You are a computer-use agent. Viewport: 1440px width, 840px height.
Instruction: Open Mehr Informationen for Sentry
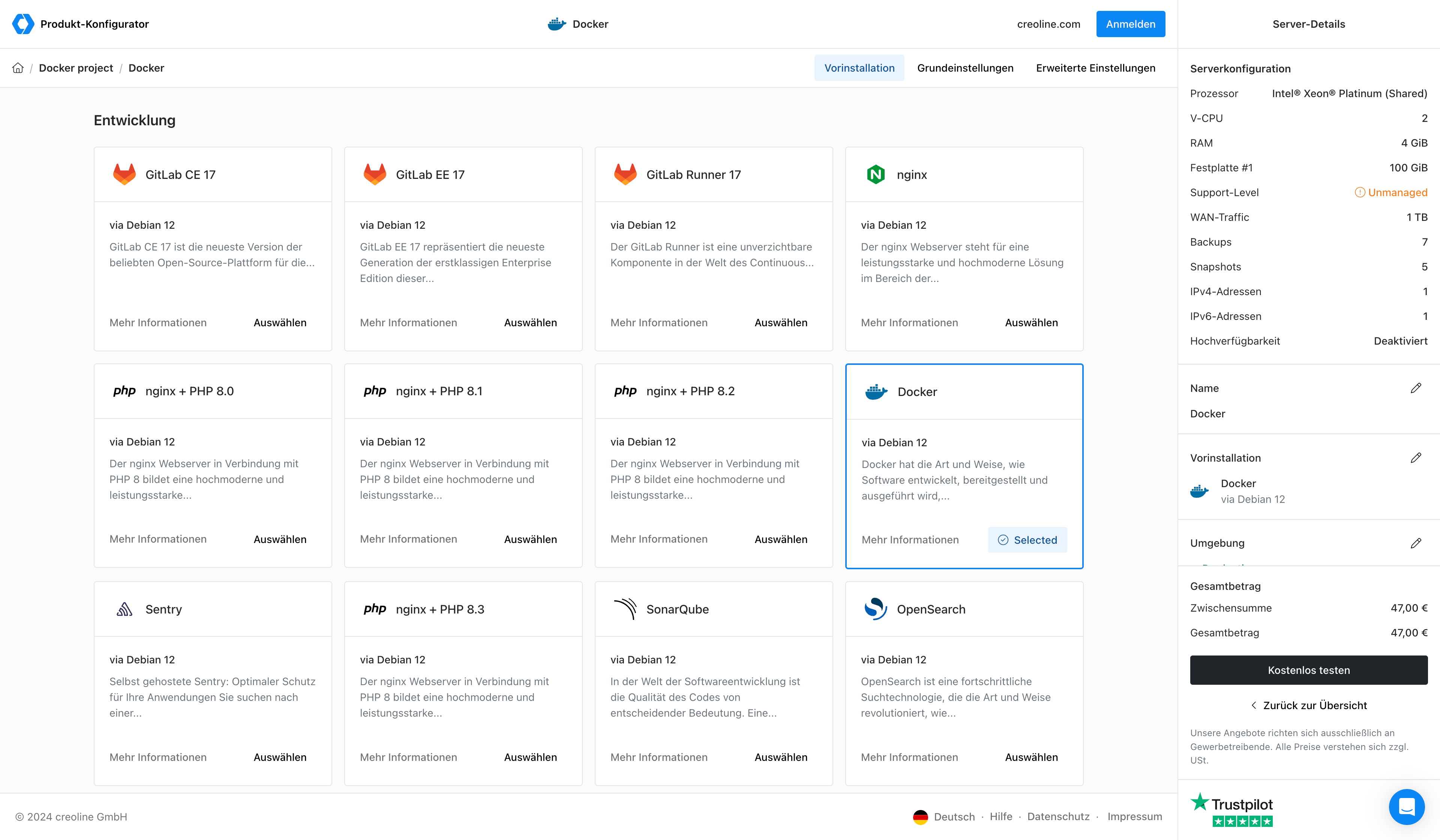(158, 757)
